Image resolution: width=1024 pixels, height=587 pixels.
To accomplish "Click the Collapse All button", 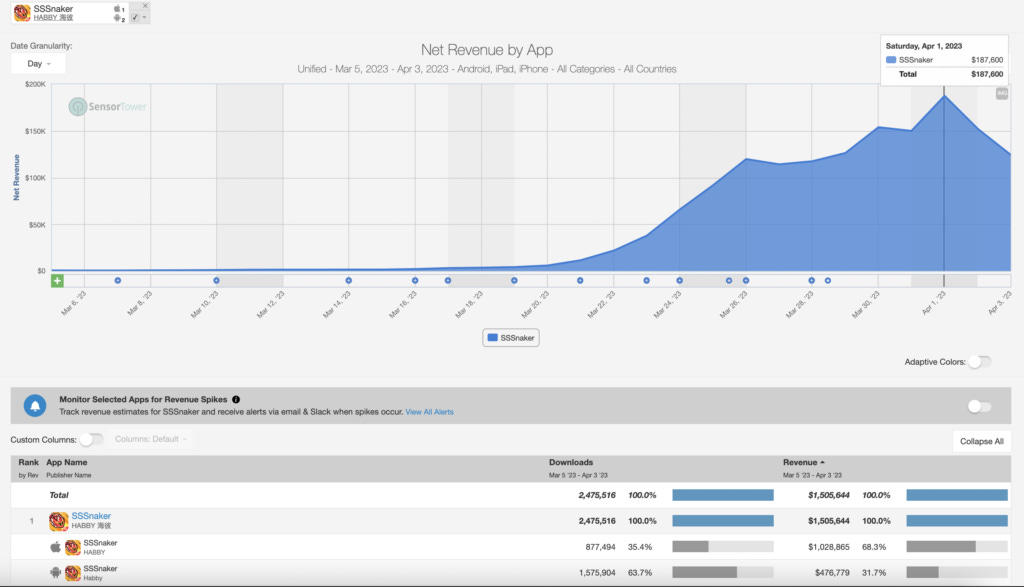I will [x=982, y=441].
